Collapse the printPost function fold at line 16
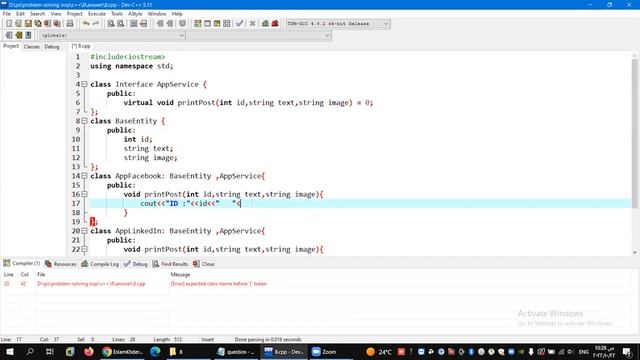 pos(84,194)
